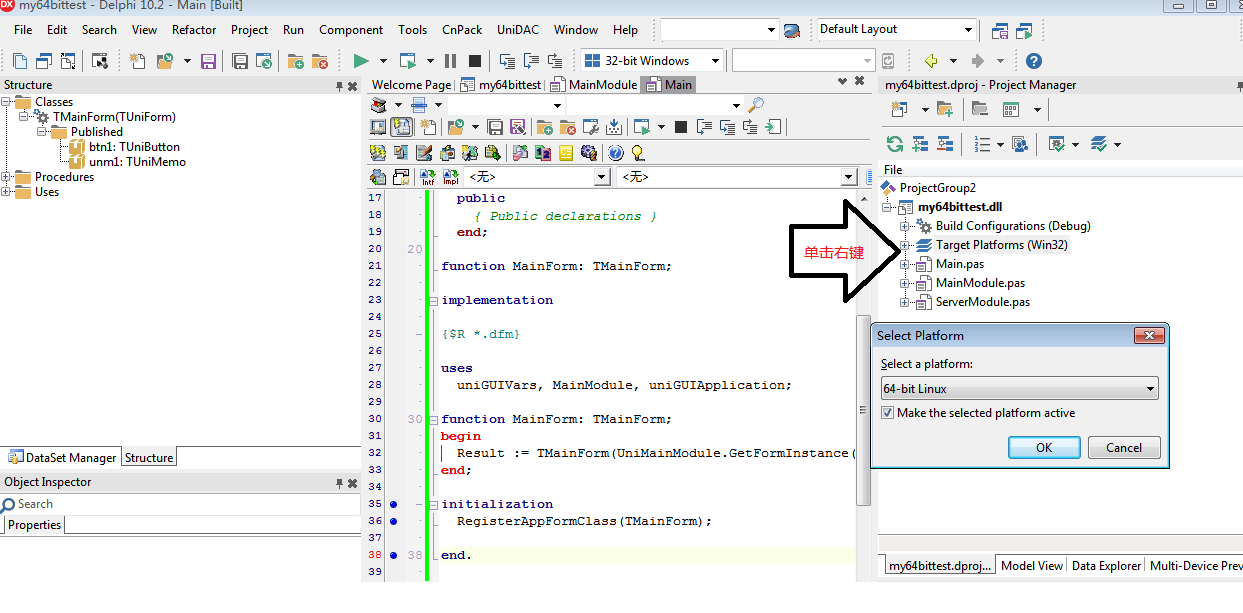Screen dimensions: 1243x613
Task: Click the Save All icon in main toolbar
Action: tap(240, 61)
